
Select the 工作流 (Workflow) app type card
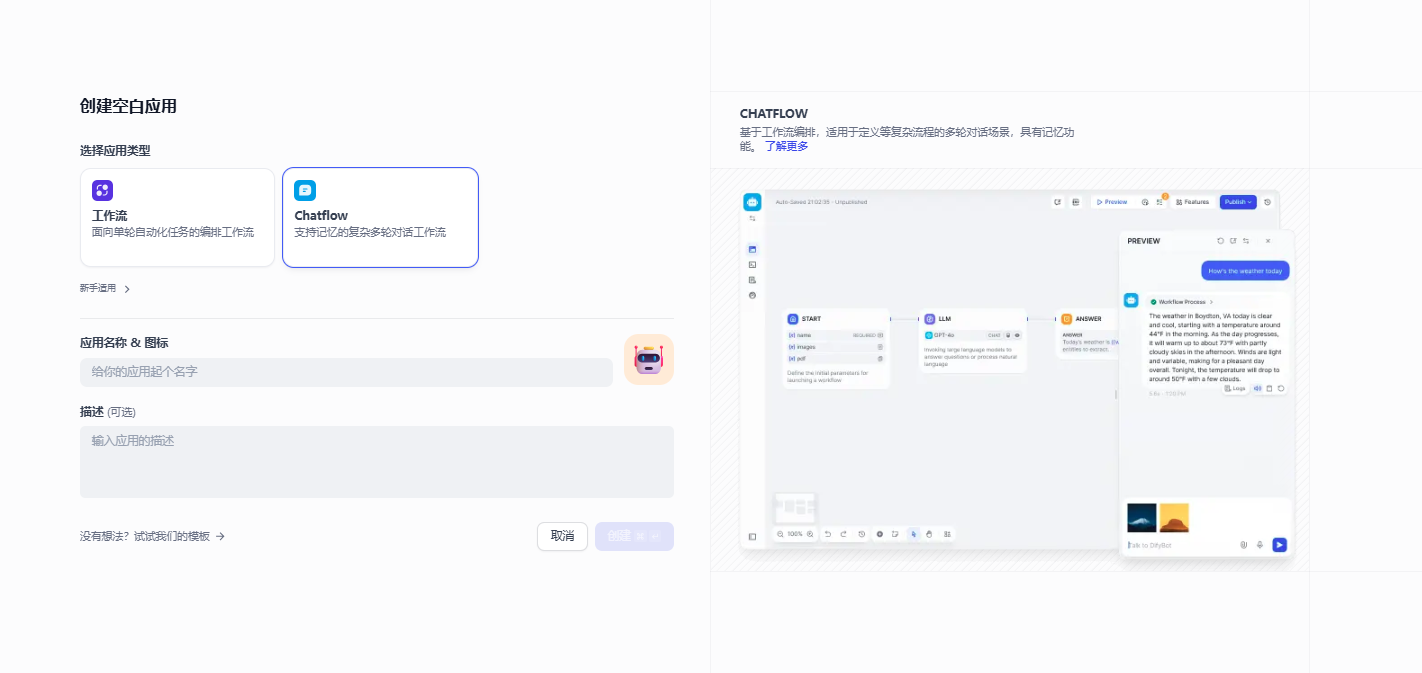(177, 217)
